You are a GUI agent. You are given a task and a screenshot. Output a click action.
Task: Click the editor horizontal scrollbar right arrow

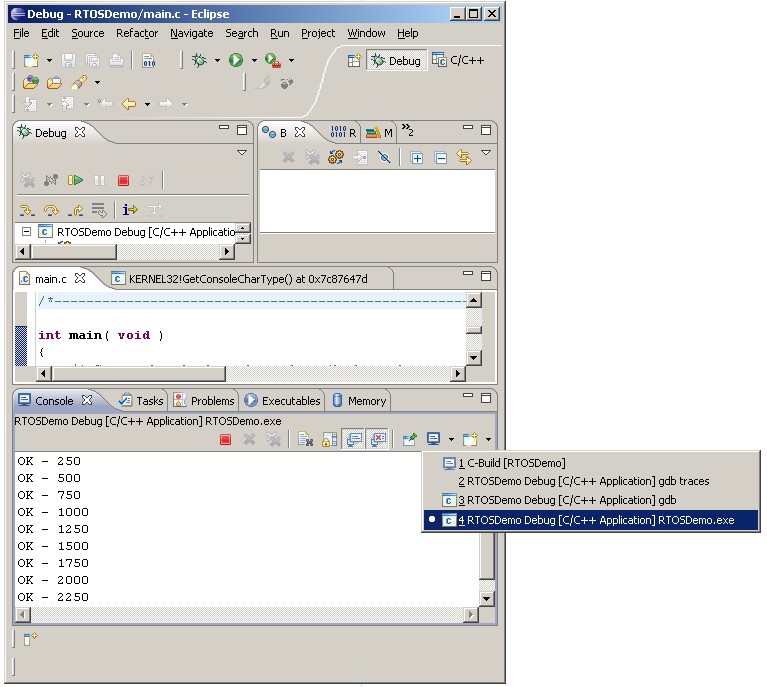tap(458, 373)
